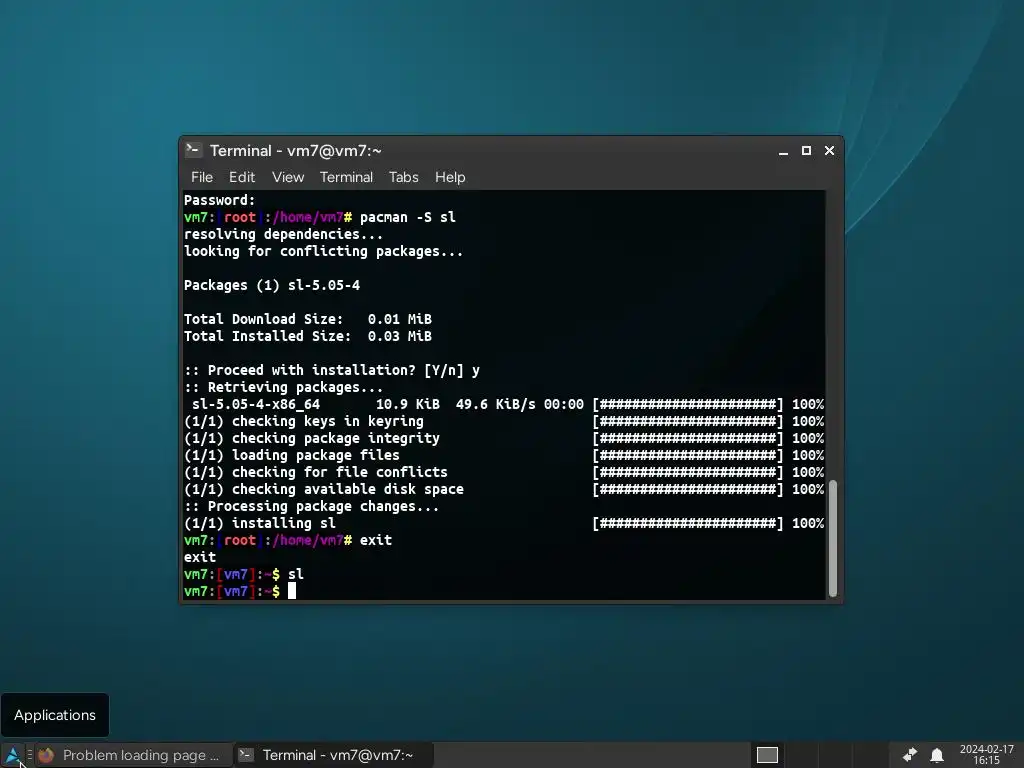Click '(1/1) installing sl' line
Viewport: 1024px width, 768px height.
click(504, 523)
